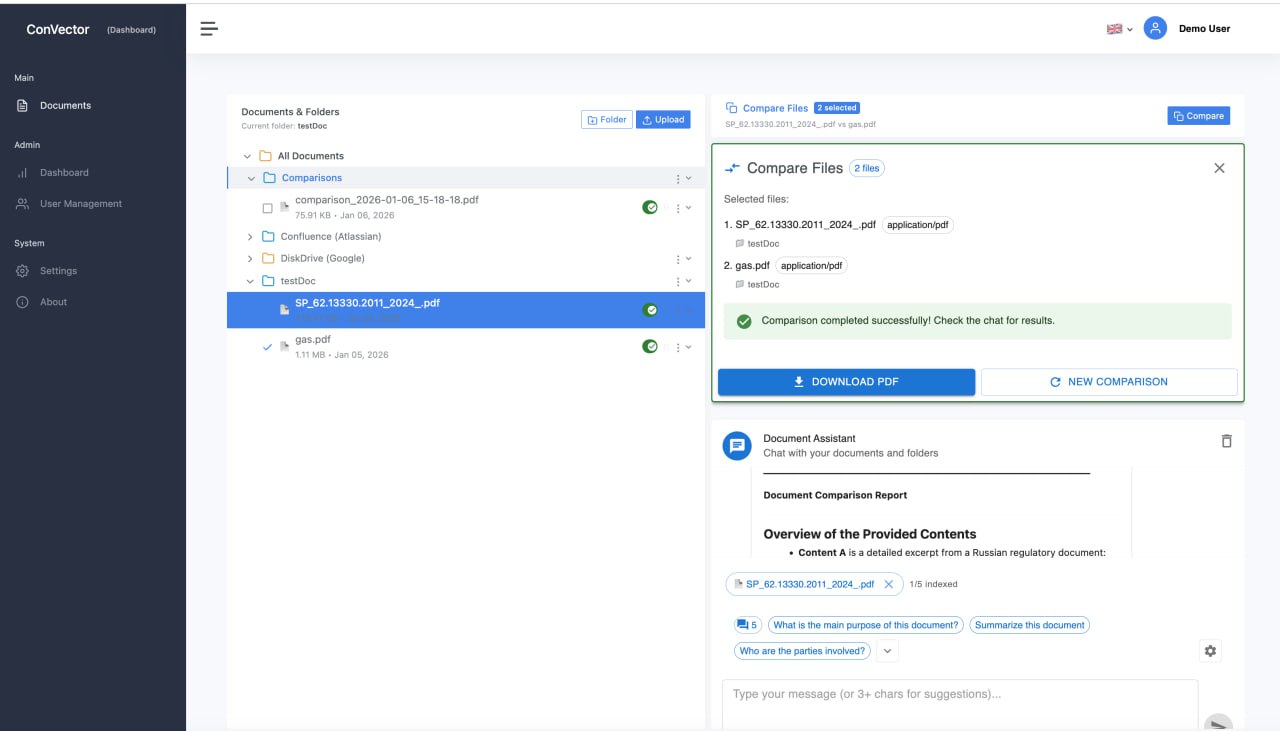The height and width of the screenshot is (731, 1280).
Task: Expand the Confluence (Atlassian) folder
Action: 250,237
